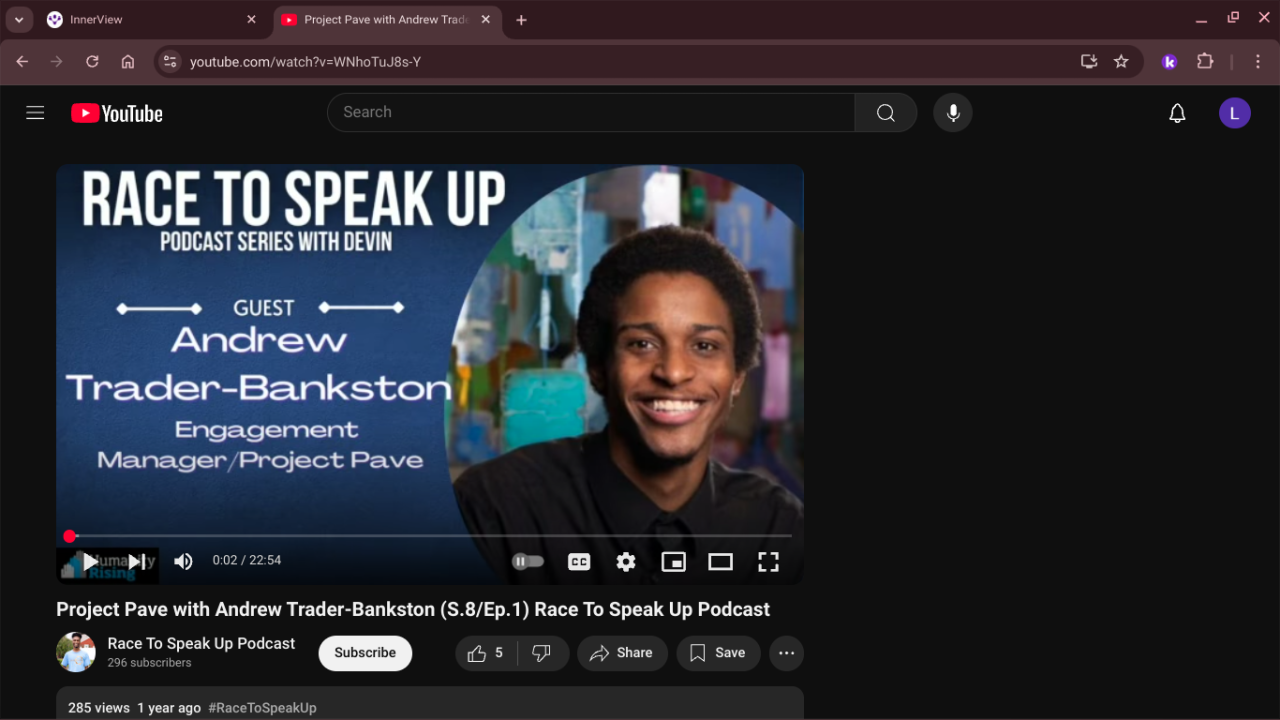Go forward to the next page

point(57,62)
